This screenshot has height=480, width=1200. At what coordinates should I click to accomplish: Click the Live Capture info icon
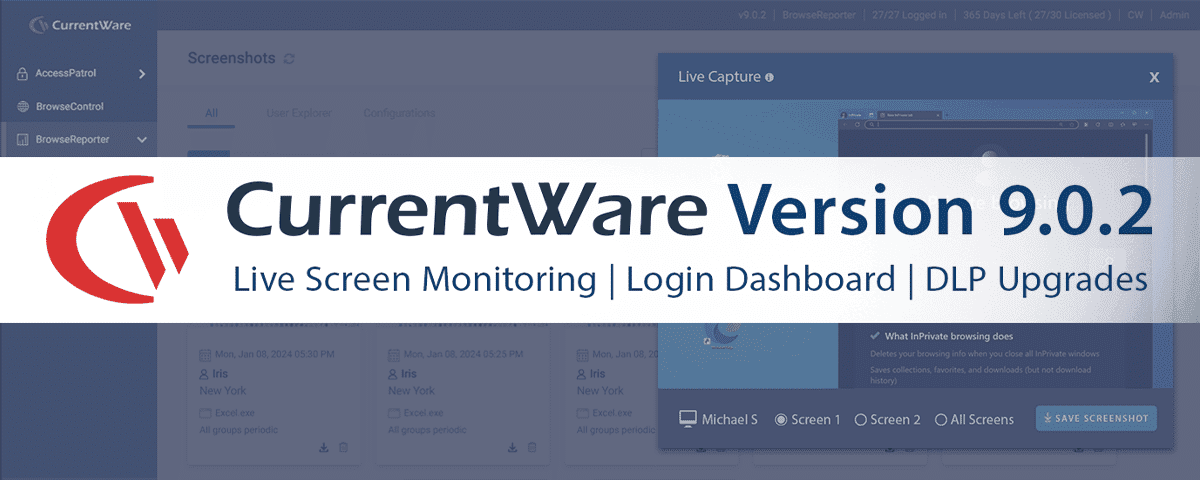point(769,77)
